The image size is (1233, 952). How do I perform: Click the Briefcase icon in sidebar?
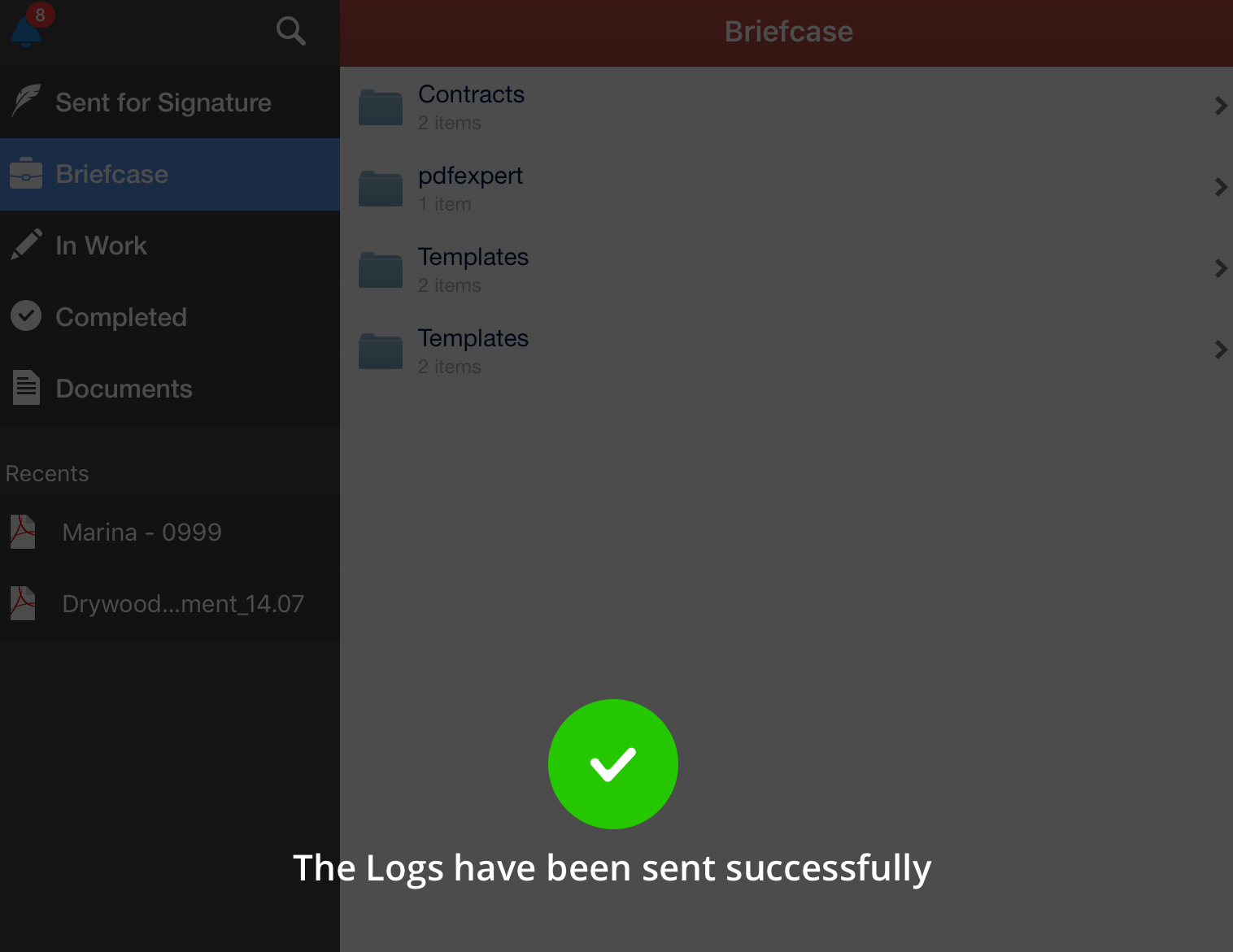pos(26,174)
